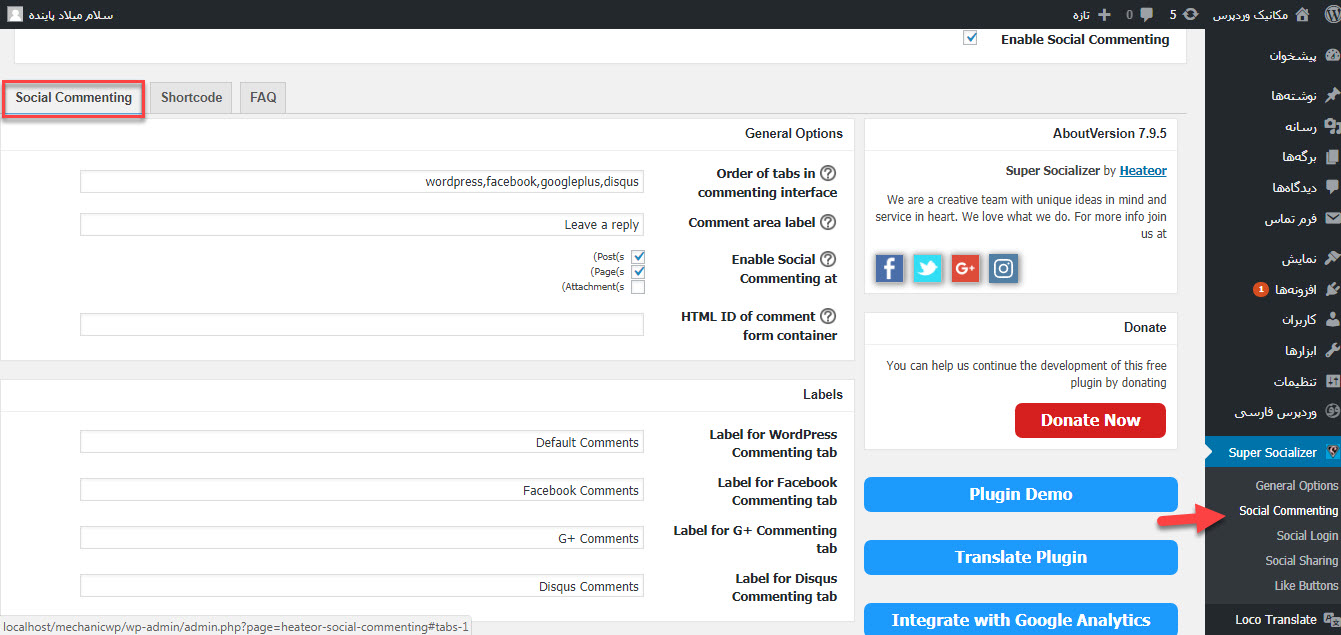Click the Twitter bird icon
1341x635 pixels.
point(927,268)
